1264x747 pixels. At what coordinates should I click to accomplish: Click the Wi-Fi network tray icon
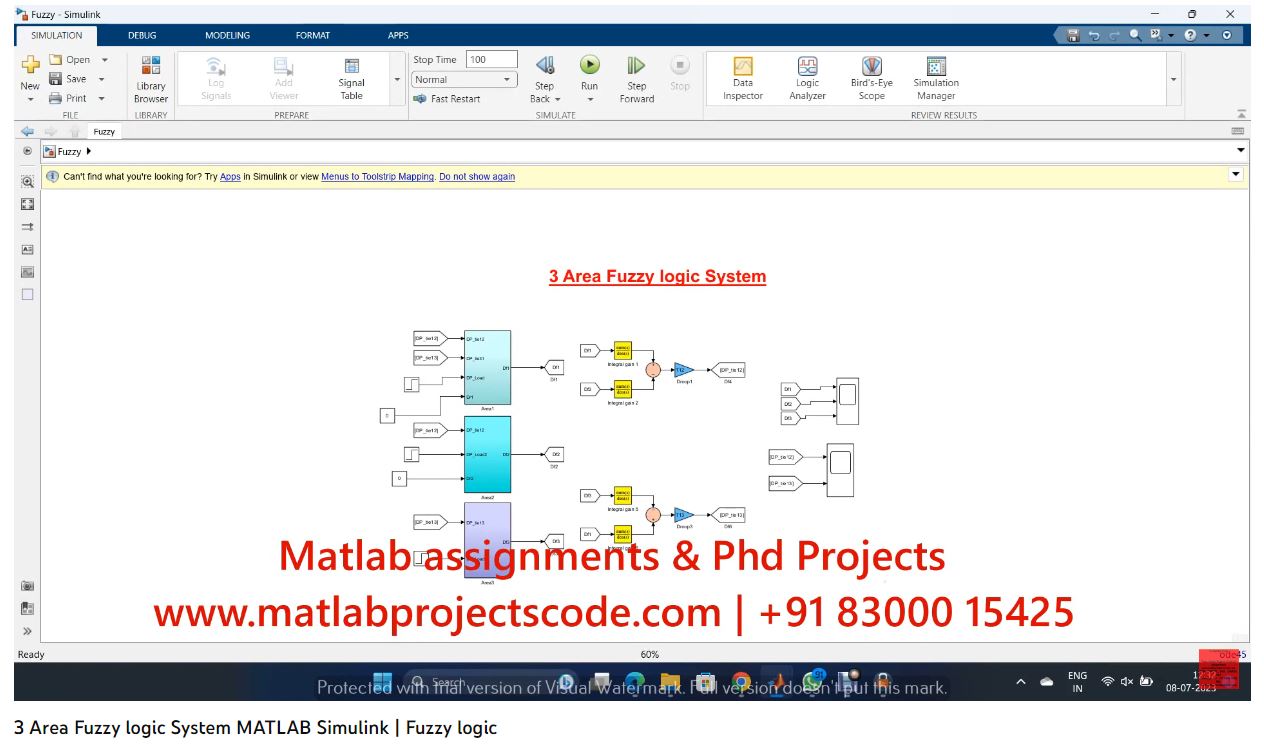click(x=1107, y=682)
